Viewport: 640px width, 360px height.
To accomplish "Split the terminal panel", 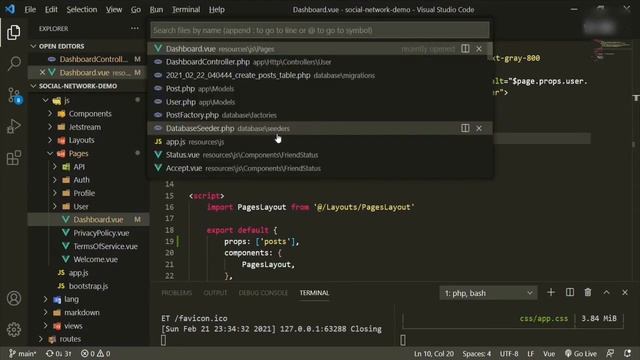I will [569, 292].
